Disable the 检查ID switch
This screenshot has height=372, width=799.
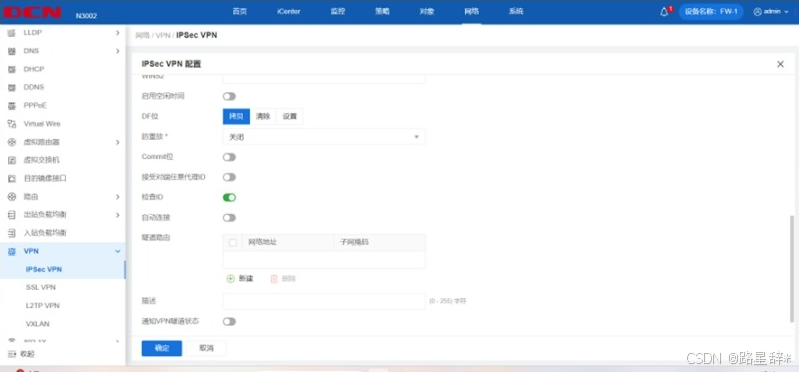click(x=229, y=197)
